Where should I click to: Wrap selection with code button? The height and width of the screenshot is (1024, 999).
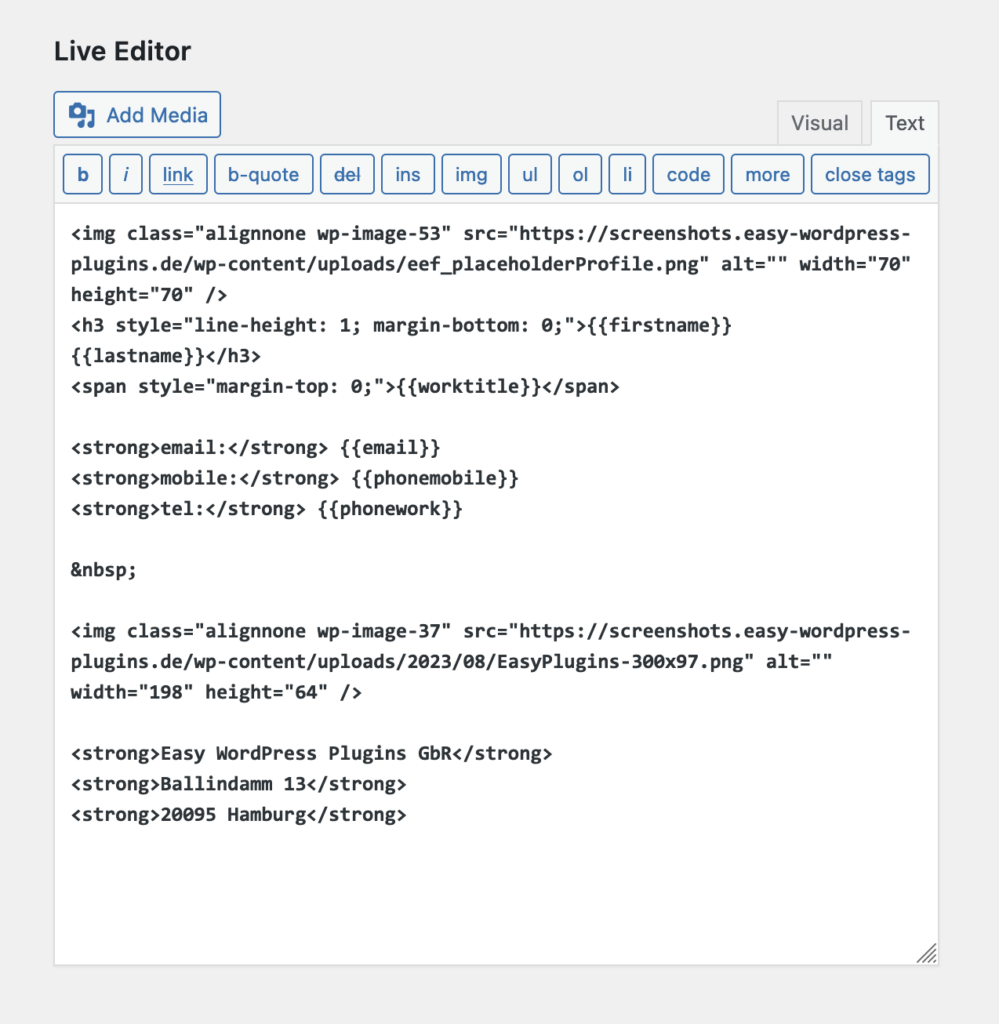click(x=688, y=174)
